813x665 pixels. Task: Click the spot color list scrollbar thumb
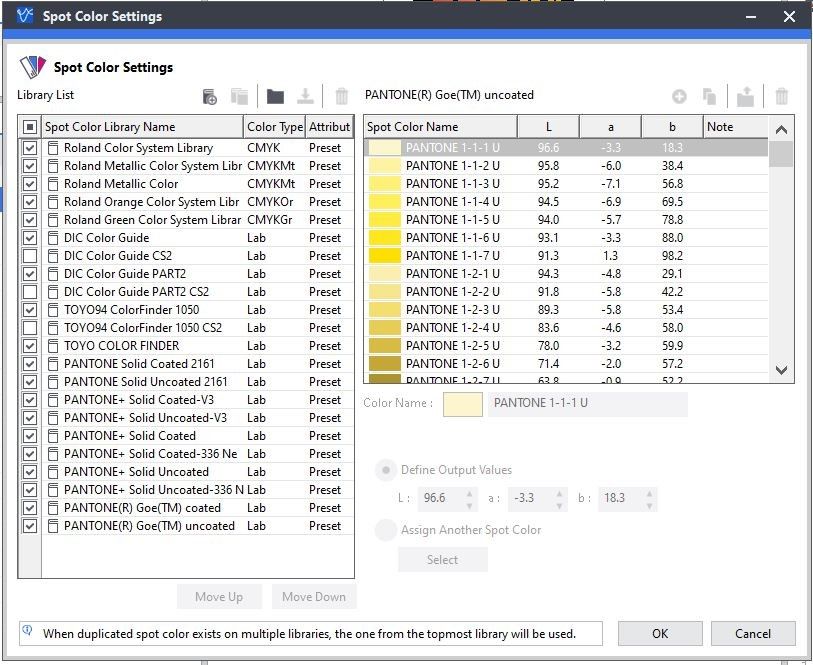(781, 153)
